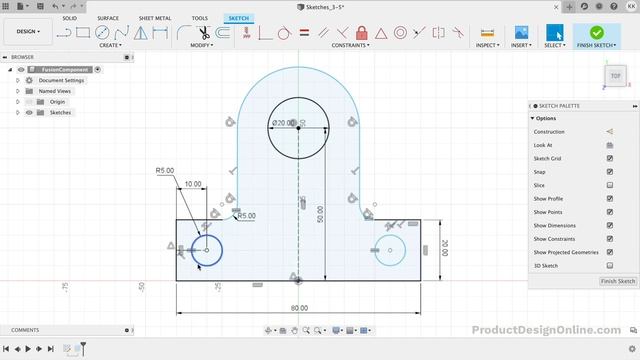Toggle the Show Constraints checkbox

point(610,239)
